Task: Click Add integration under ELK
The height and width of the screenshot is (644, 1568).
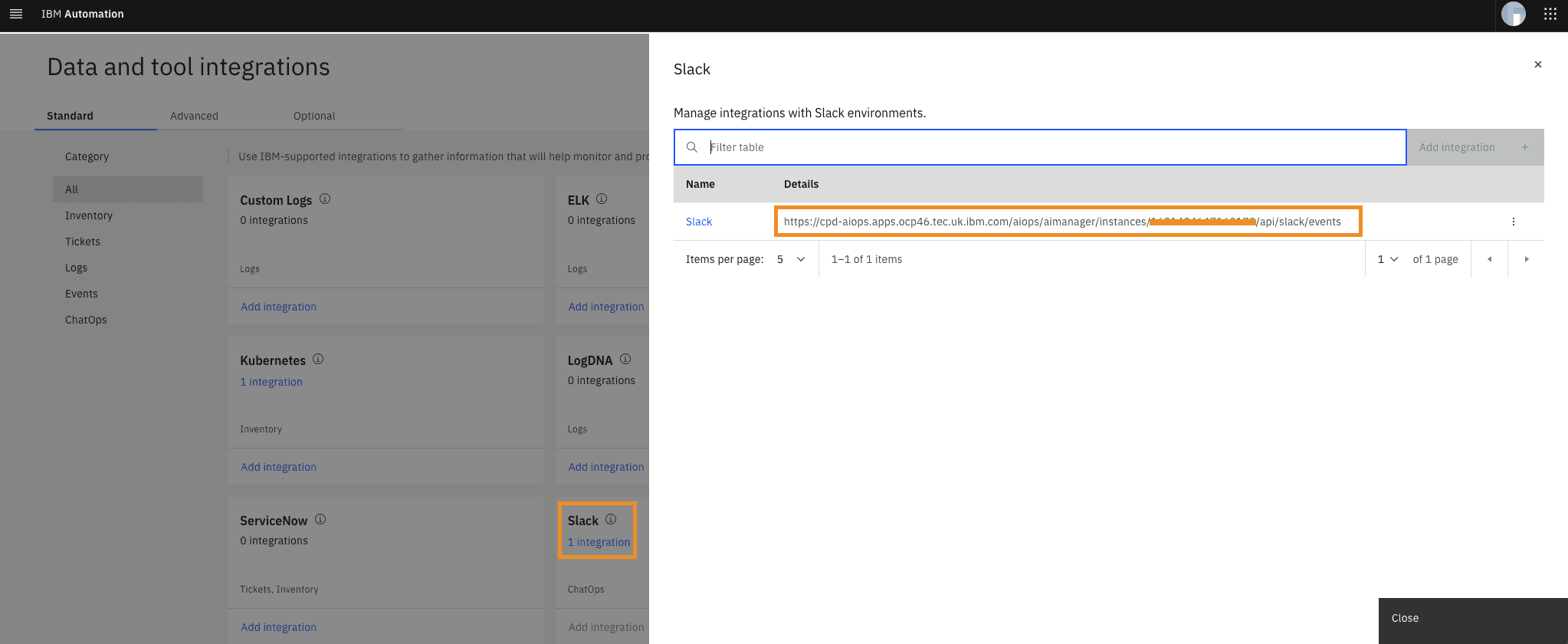Action: point(606,307)
